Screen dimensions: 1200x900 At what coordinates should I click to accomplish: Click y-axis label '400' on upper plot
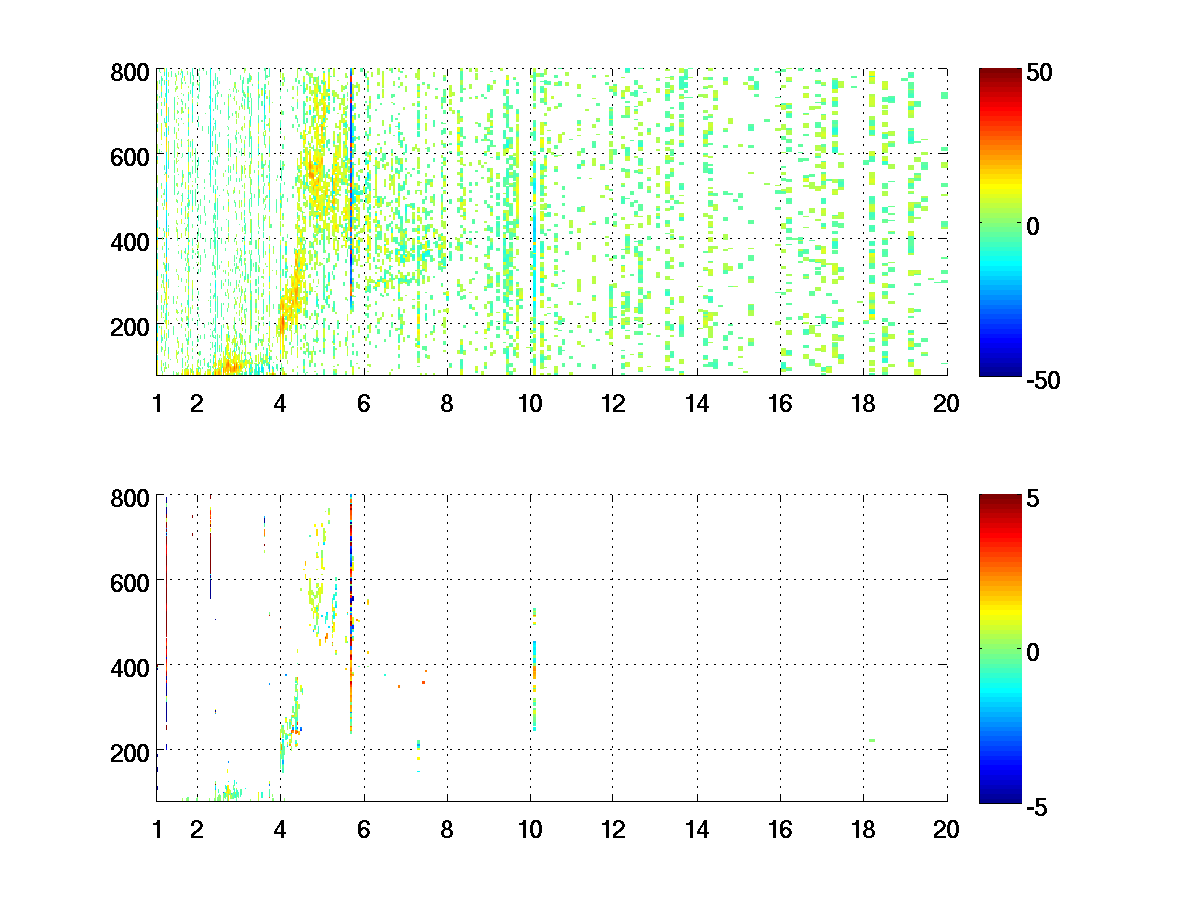tap(130, 241)
